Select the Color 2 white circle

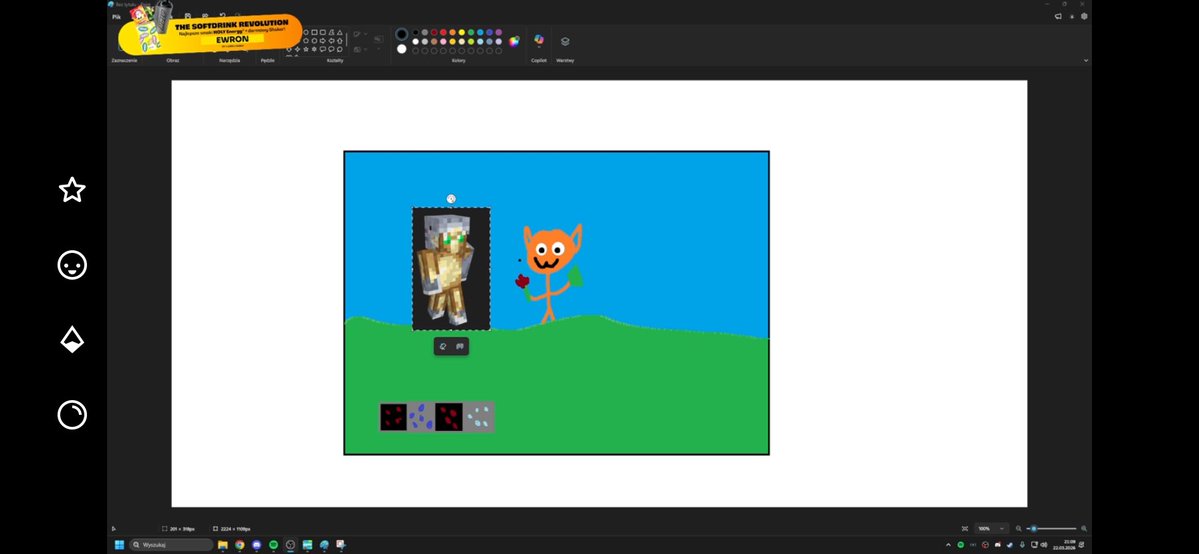[401, 49]
